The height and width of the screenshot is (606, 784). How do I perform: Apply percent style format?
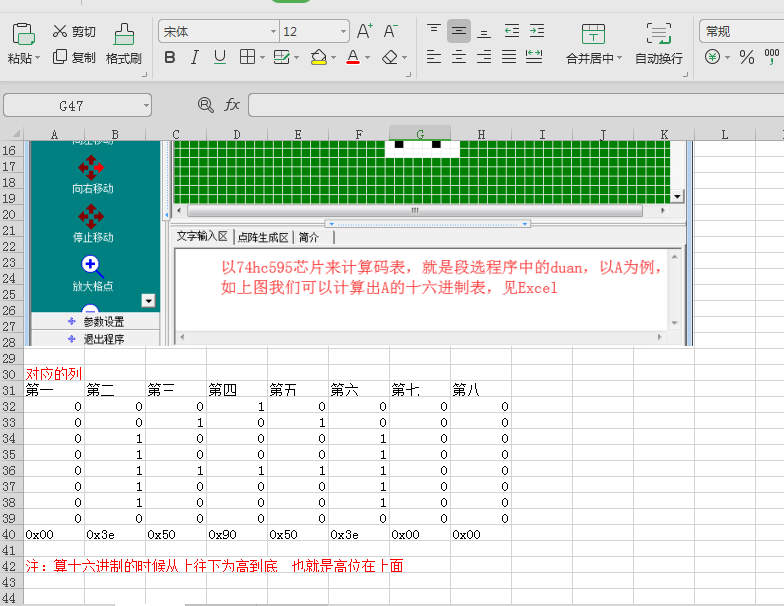(x=747, y=56)
